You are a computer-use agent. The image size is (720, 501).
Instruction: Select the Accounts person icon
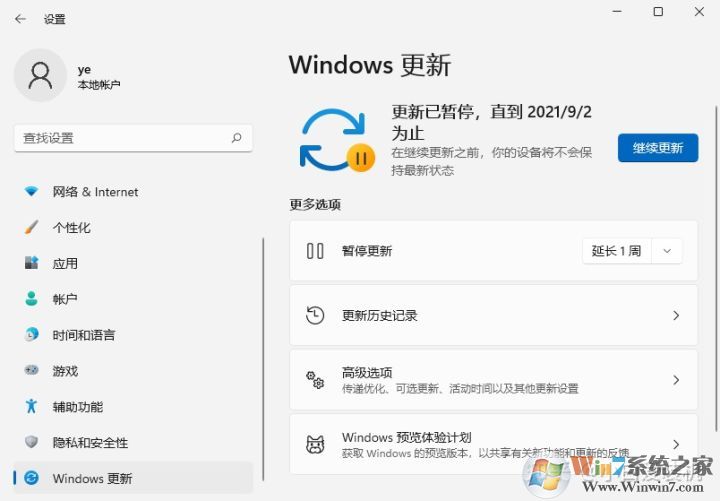pos(31,298)
